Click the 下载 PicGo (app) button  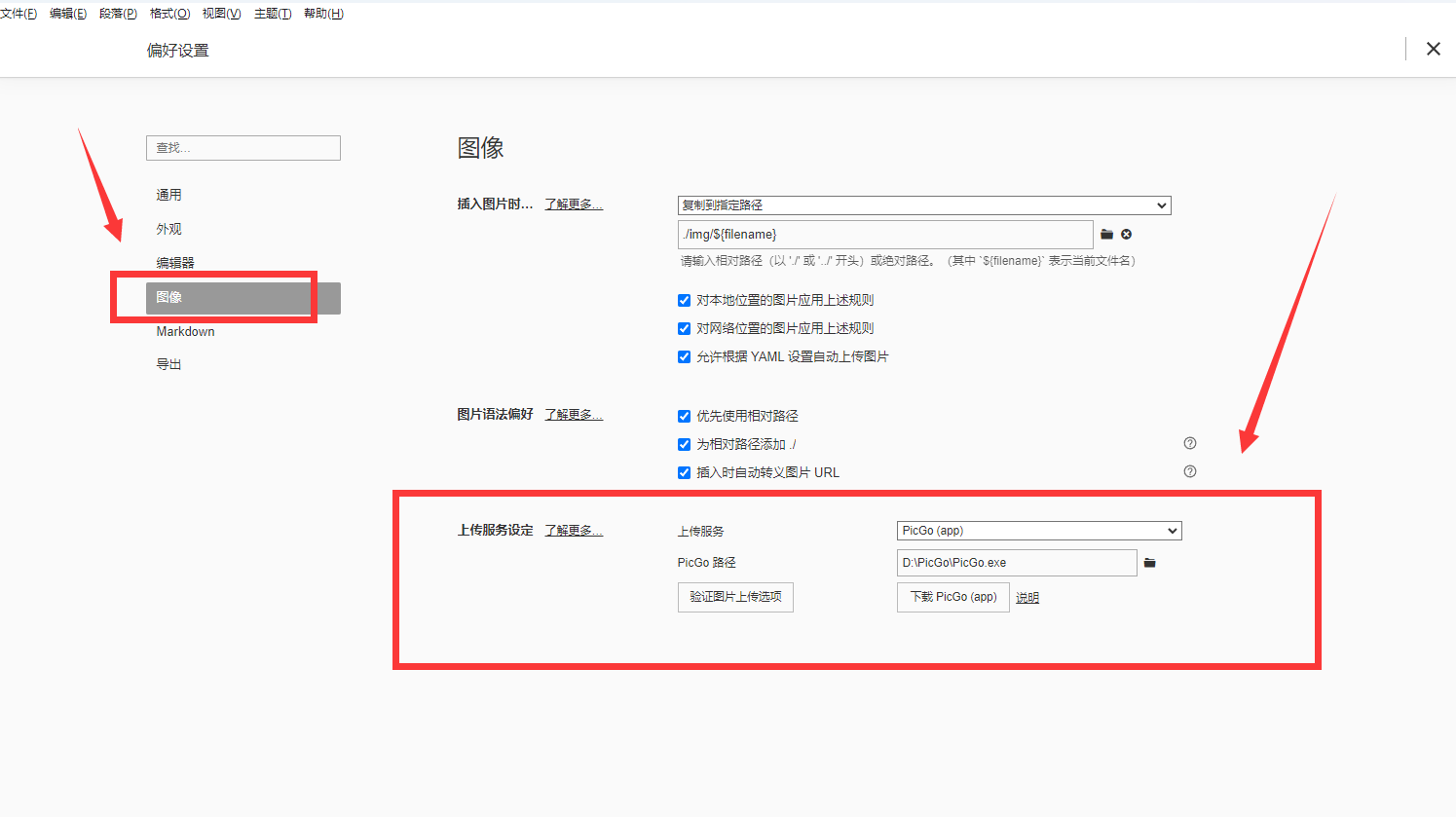pos(952,597)
